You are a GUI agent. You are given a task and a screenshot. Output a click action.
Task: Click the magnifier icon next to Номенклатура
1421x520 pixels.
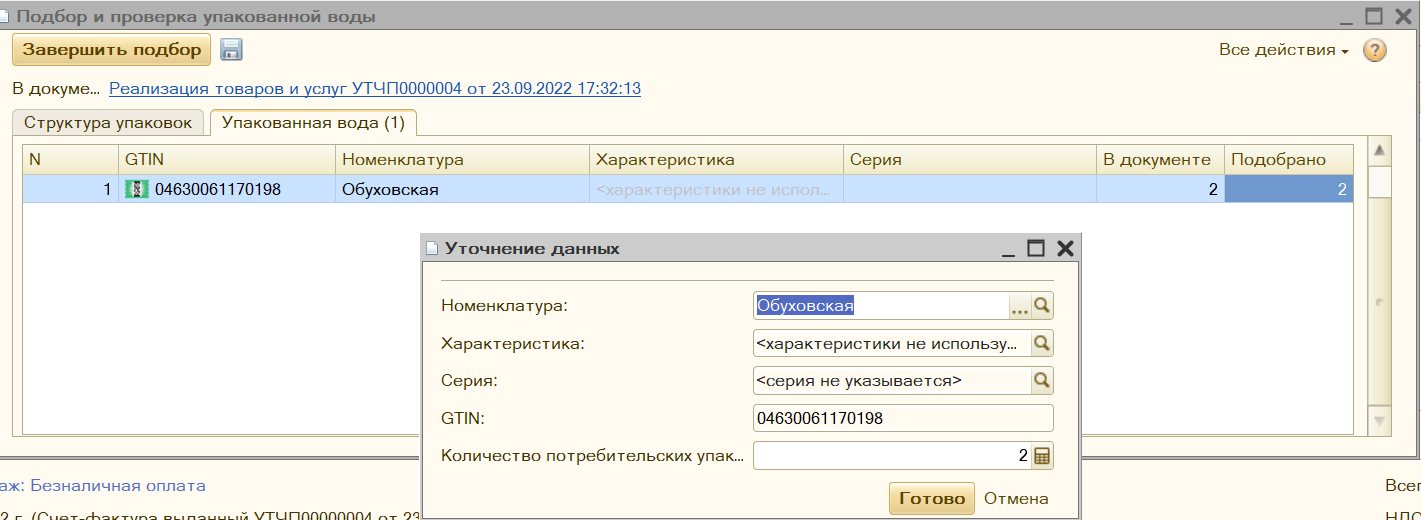[1042, 306]
